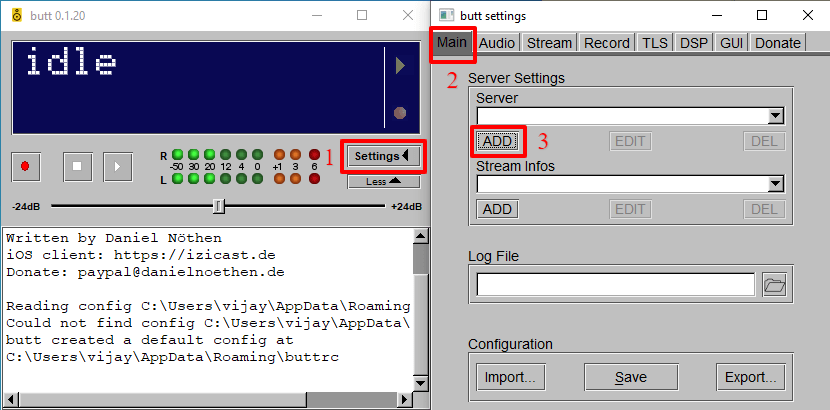830x410 pixels.
Task: Click the stop square button
Action: 78,166
